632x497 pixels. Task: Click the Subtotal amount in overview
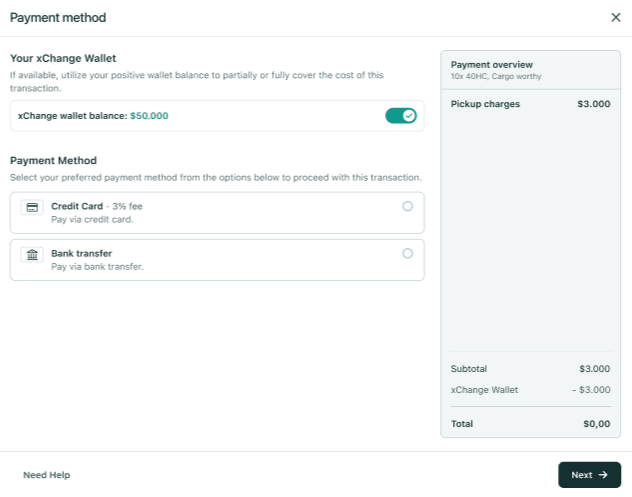(594, 369)
